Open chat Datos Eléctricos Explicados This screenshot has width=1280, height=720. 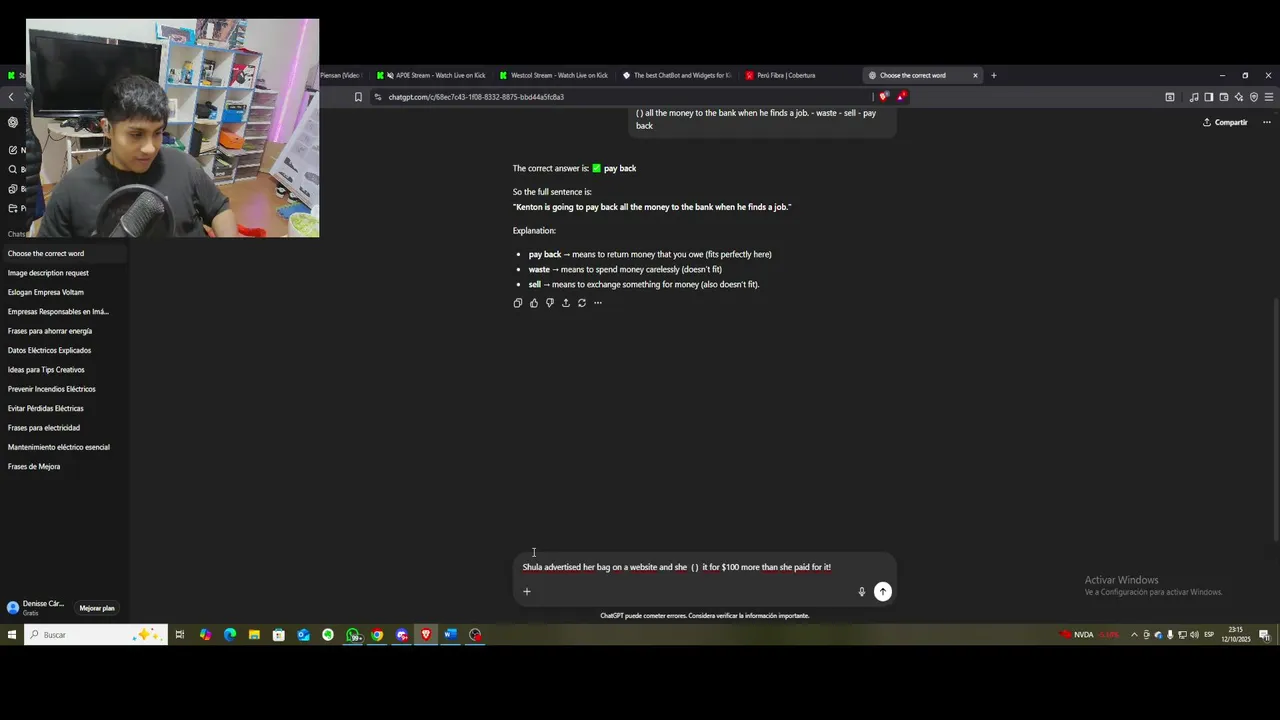click(63, 350)
